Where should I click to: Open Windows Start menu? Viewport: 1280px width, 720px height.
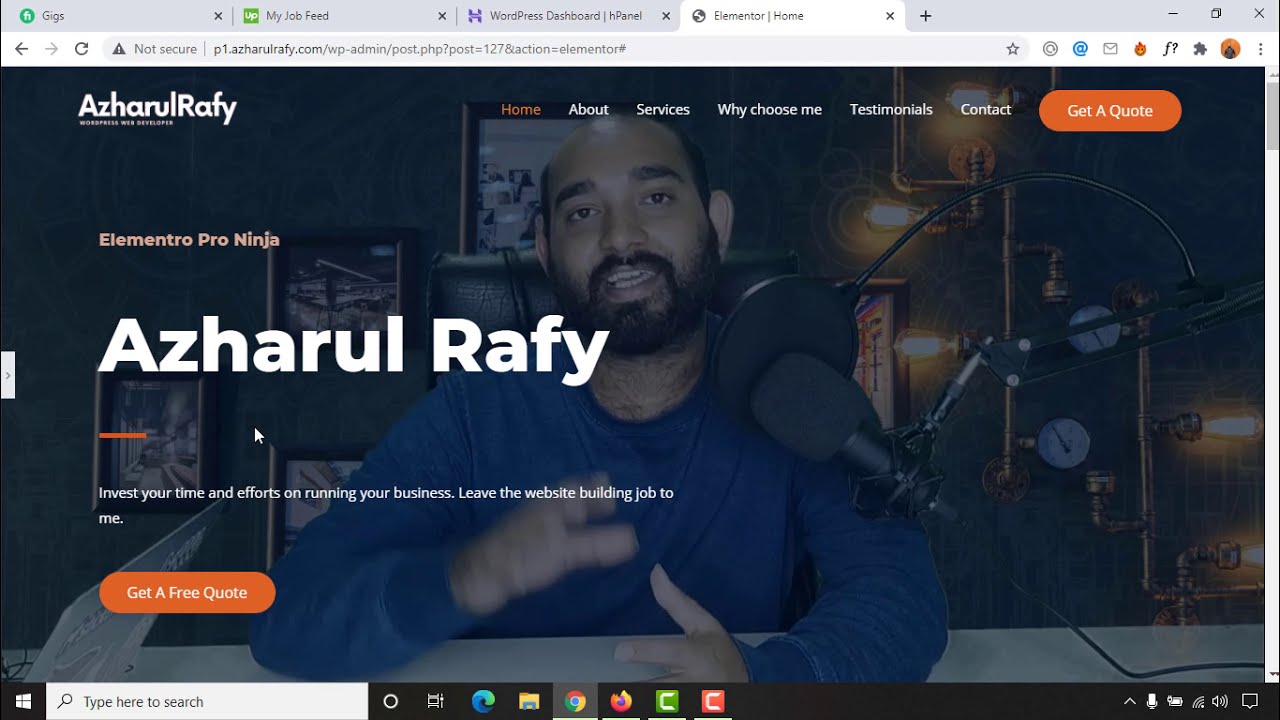click(x=23, y=701)
